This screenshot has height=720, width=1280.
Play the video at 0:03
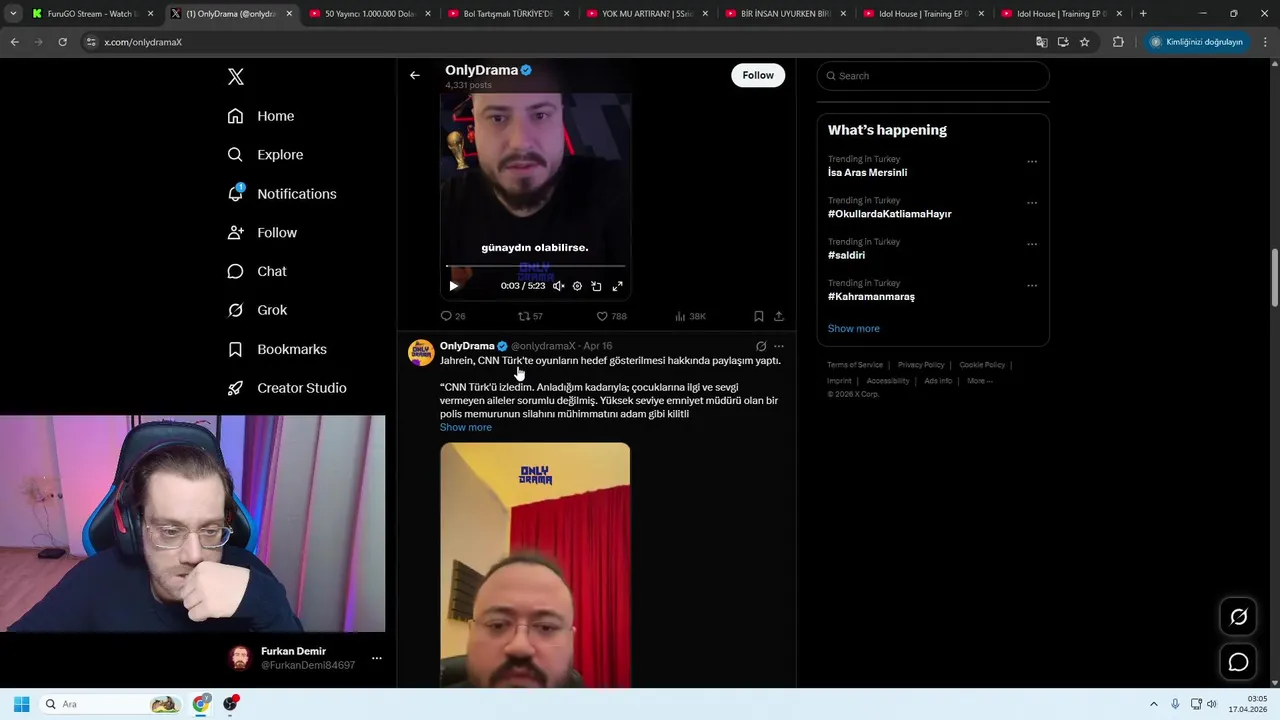pos(453,286)
